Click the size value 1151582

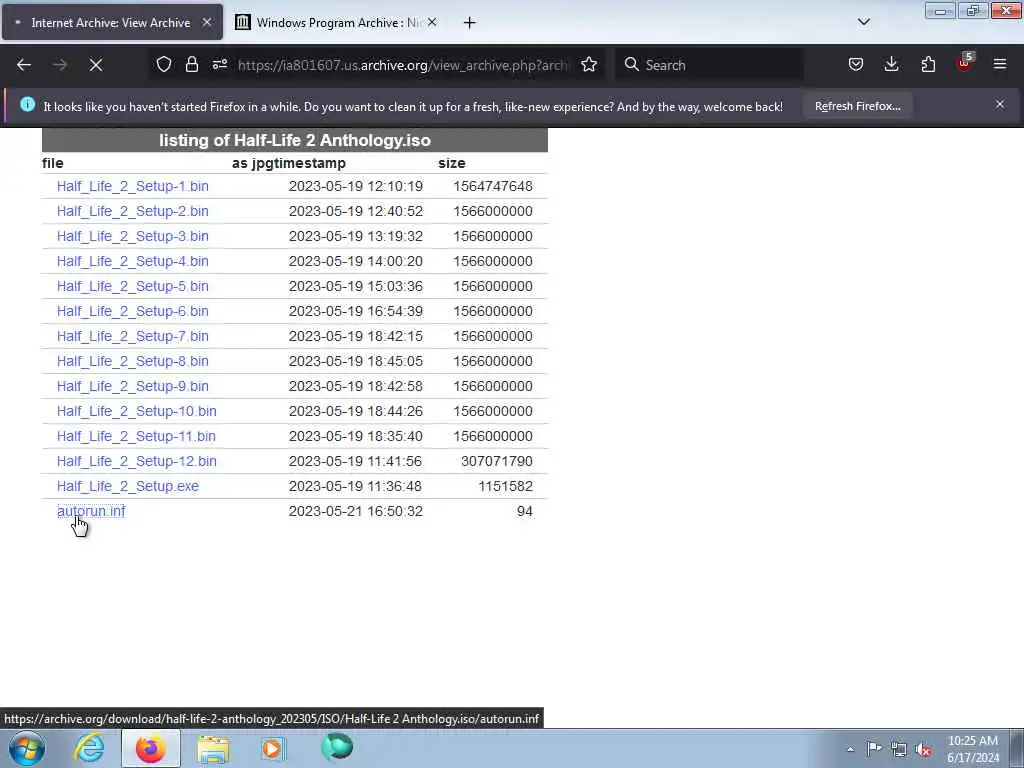tap(505, 486)
